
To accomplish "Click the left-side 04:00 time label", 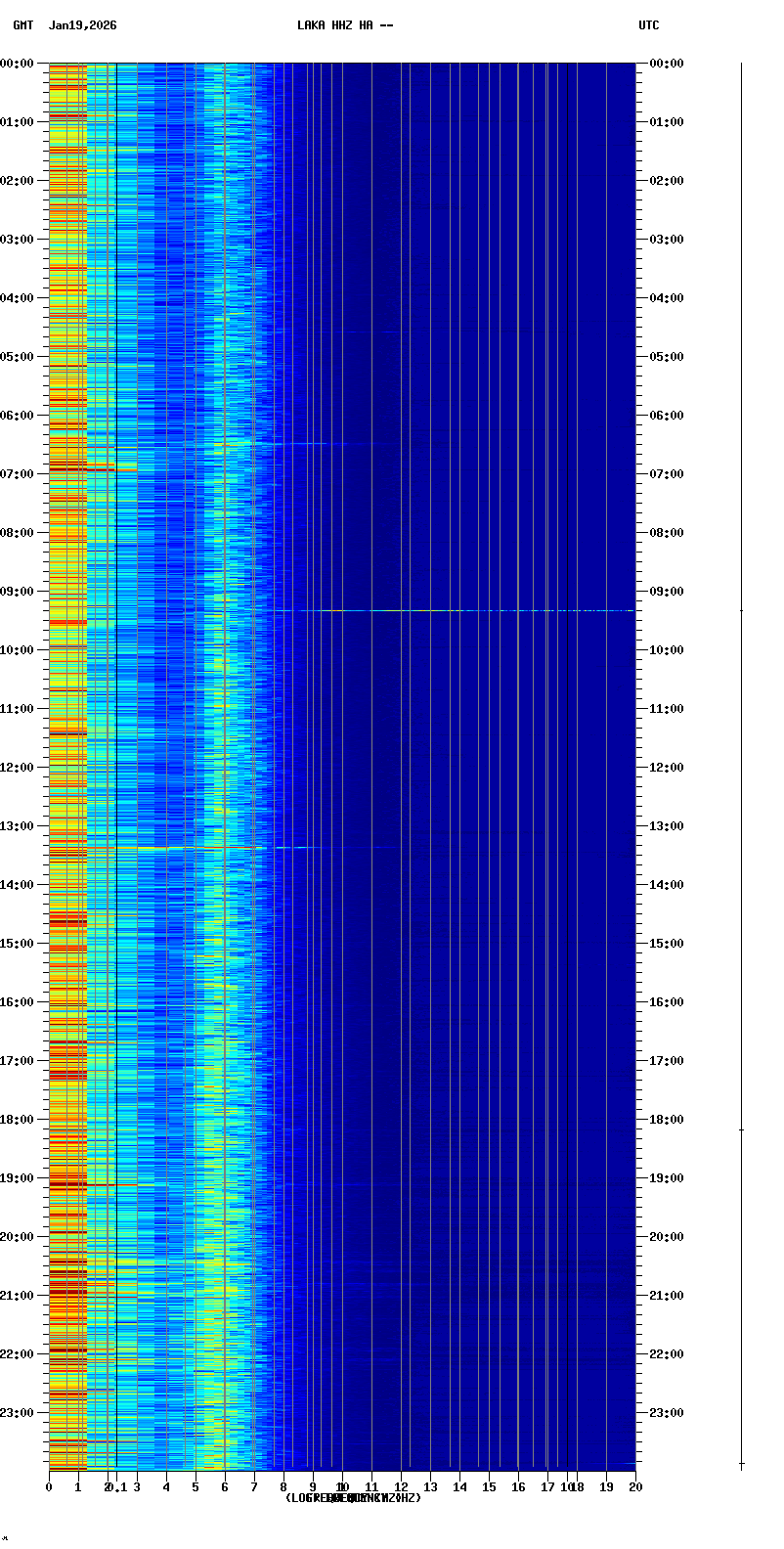I will (18, 298).
